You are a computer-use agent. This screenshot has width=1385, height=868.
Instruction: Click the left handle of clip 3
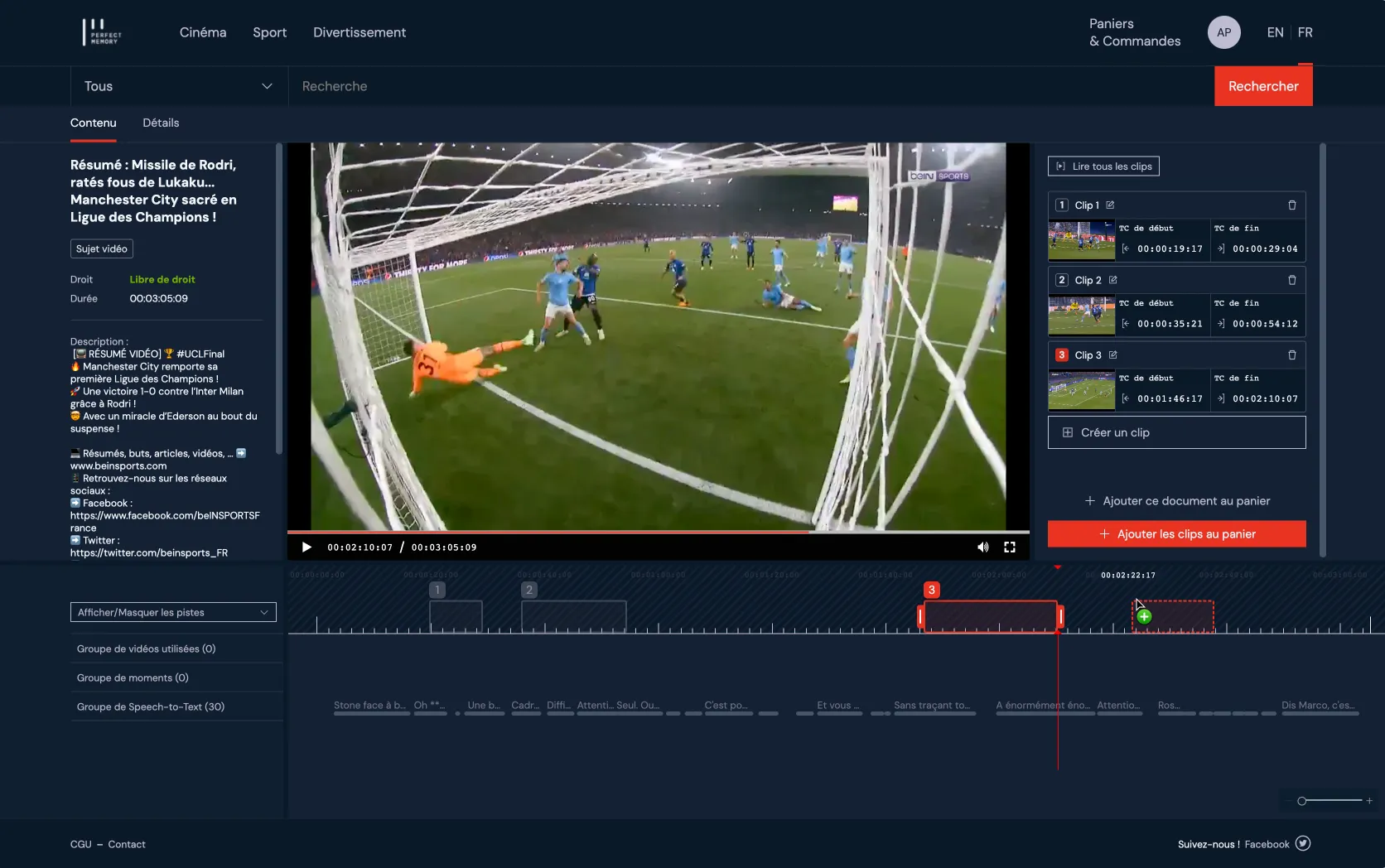click(x=920, y=616)
